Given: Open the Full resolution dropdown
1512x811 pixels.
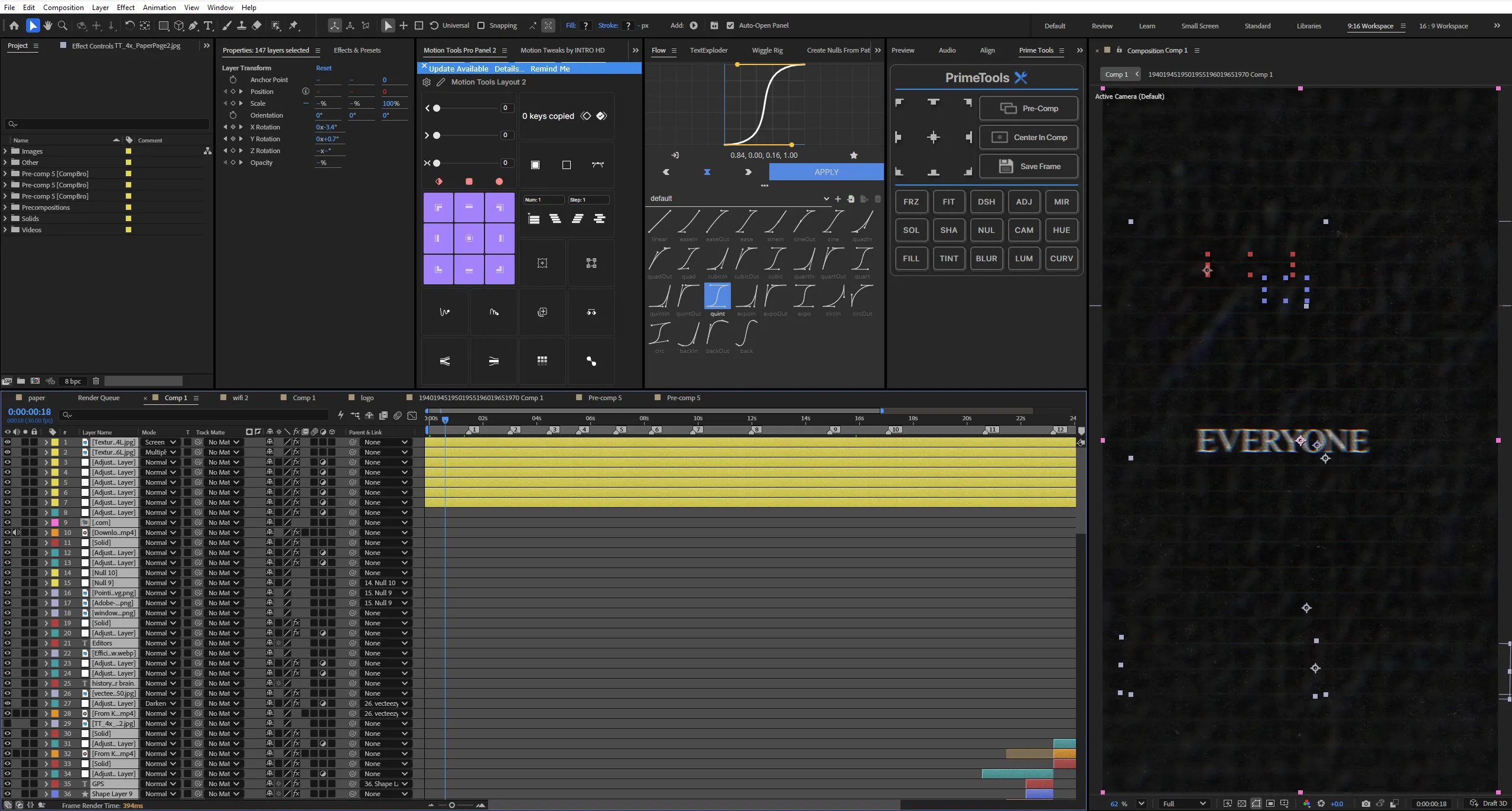Looking at the screenshot, I should pos(1183,803).
